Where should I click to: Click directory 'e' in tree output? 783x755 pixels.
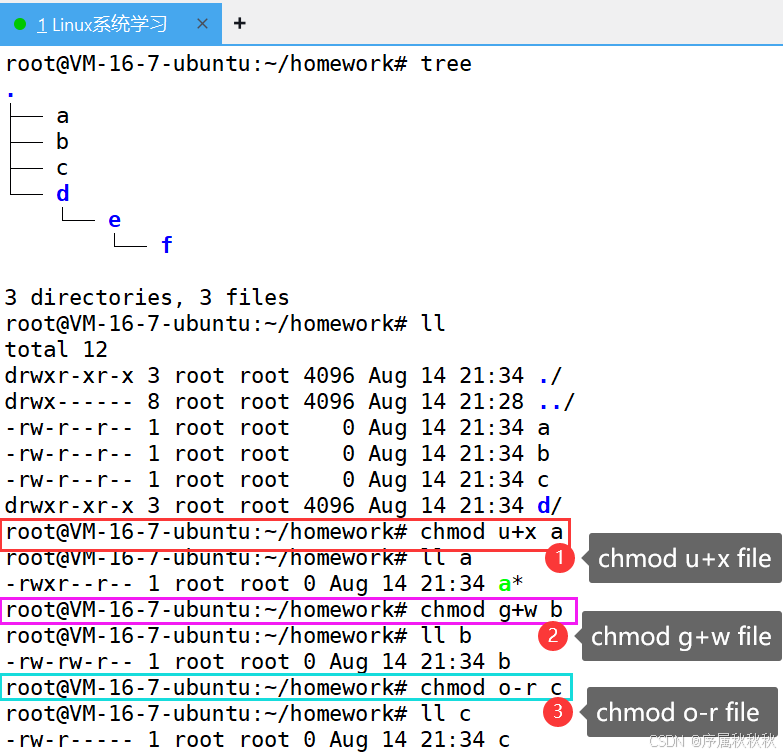[x=114, y=220]
